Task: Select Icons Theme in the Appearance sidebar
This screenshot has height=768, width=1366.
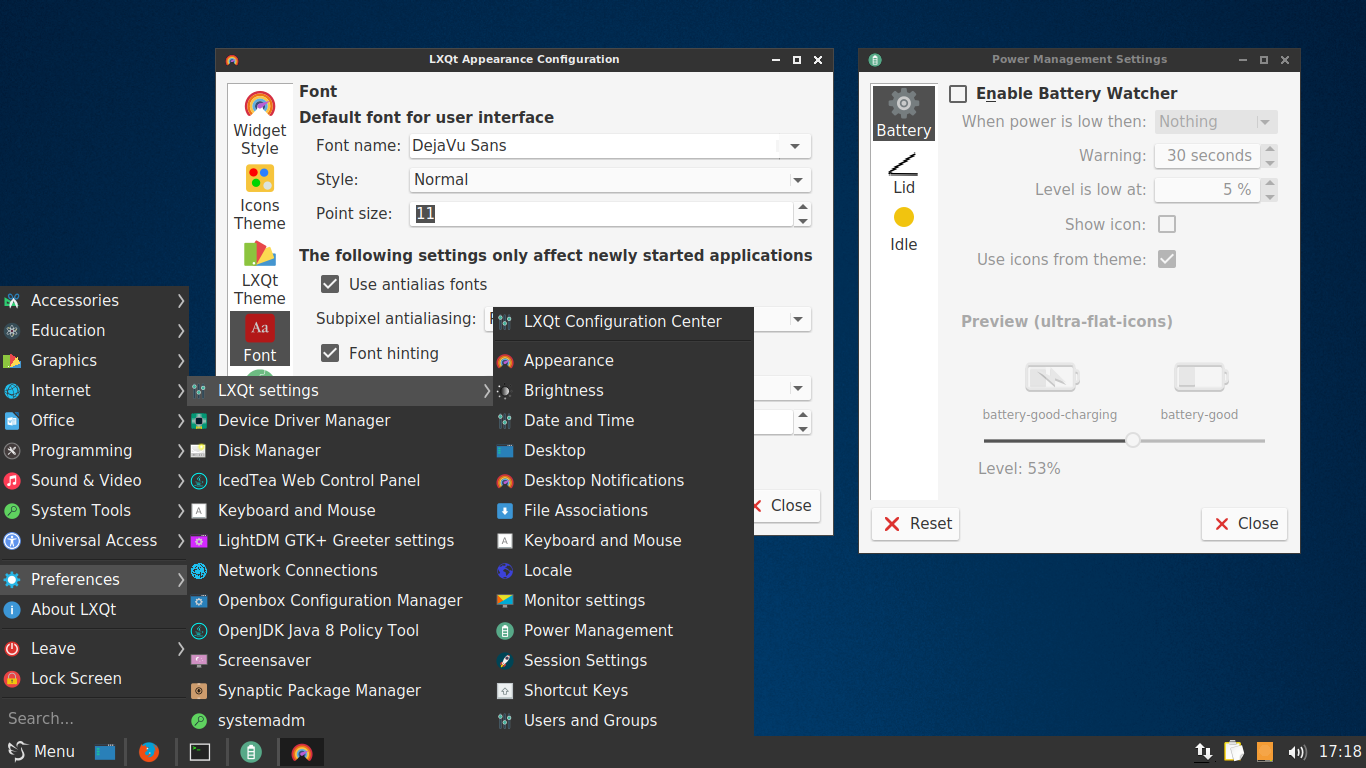Action: 260,197
